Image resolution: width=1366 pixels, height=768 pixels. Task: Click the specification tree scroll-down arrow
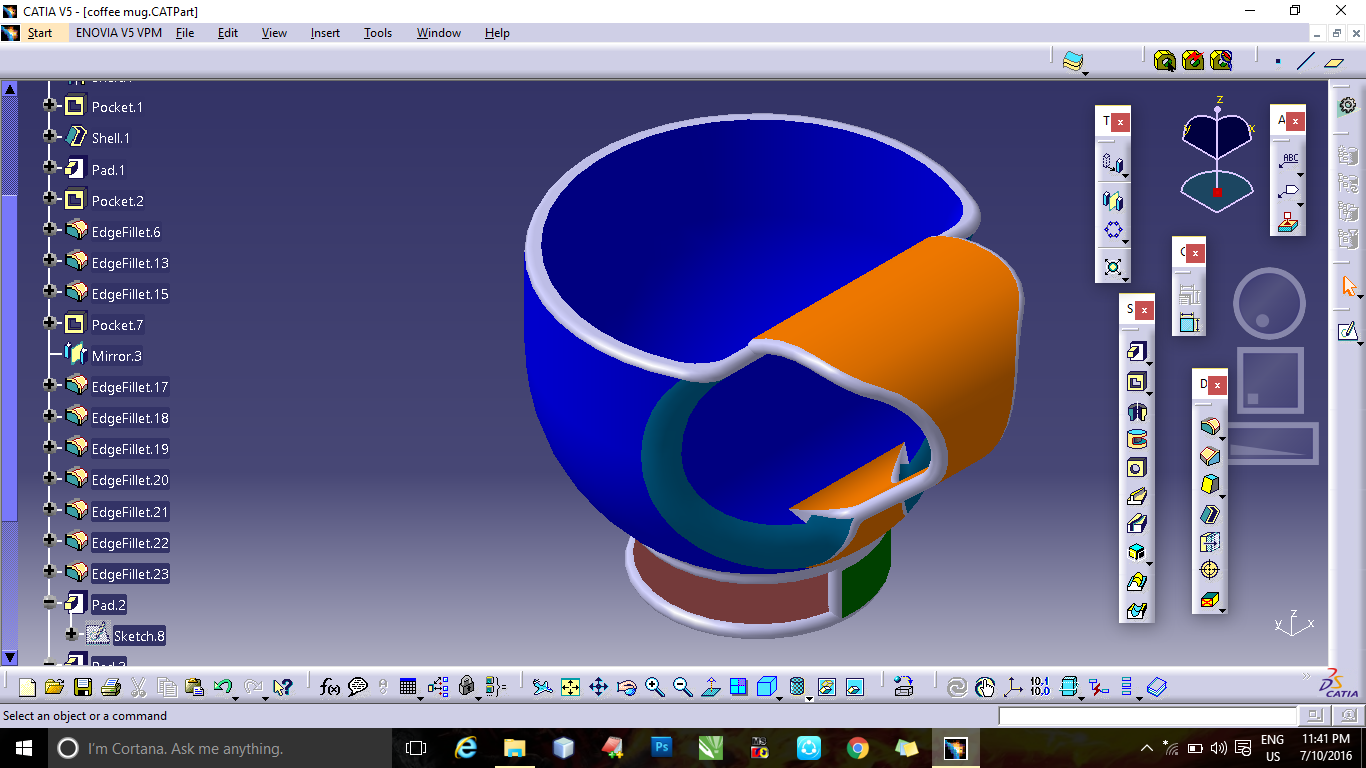[9, 657]
